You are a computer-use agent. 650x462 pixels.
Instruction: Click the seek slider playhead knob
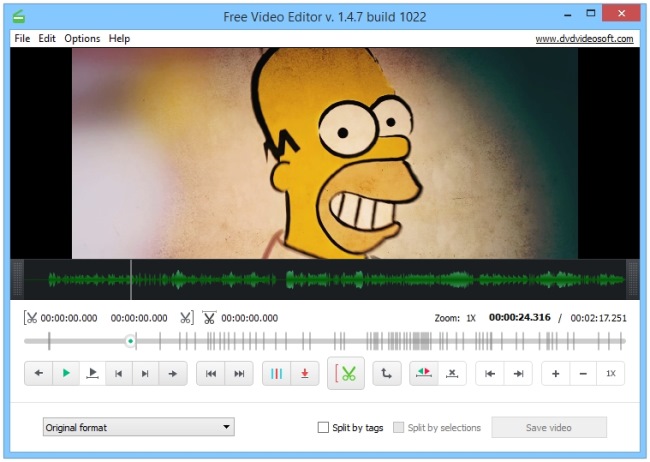(x=131, y=341)
